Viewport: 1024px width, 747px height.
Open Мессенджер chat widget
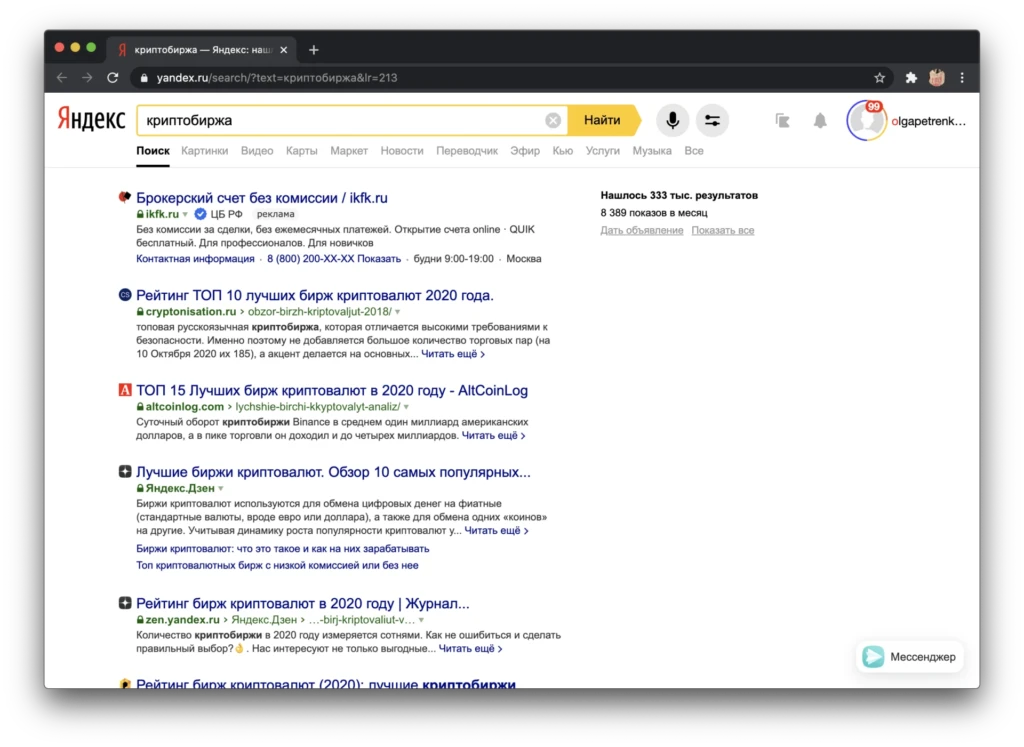coord(908,657)
